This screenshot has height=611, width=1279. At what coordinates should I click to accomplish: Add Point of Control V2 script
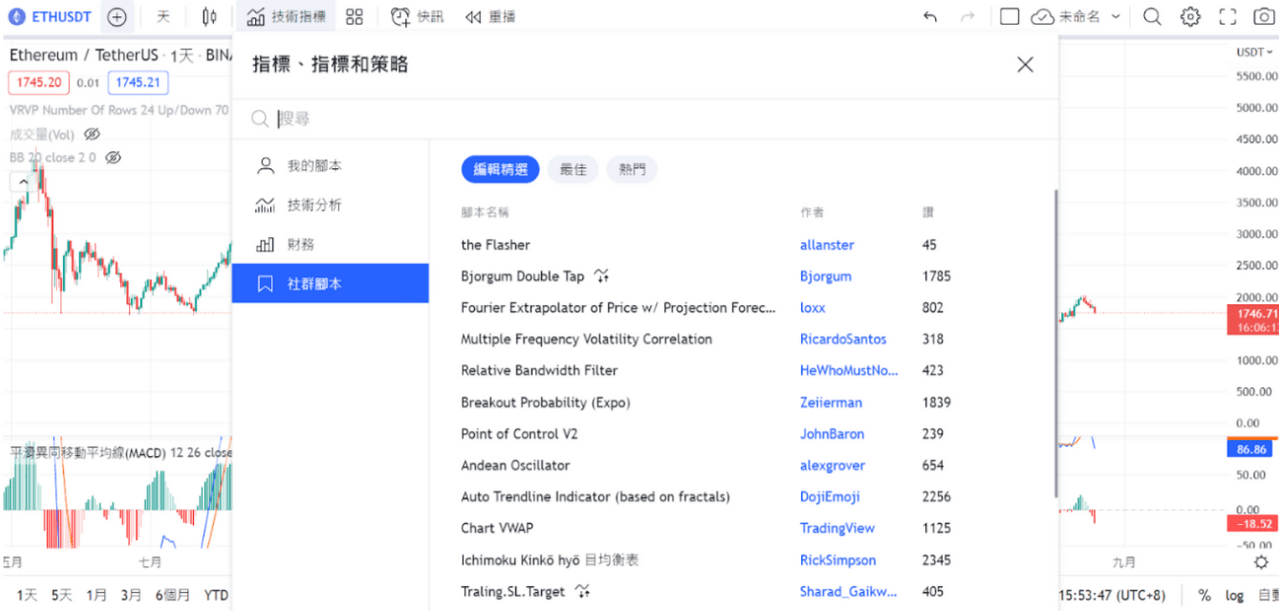519,434
